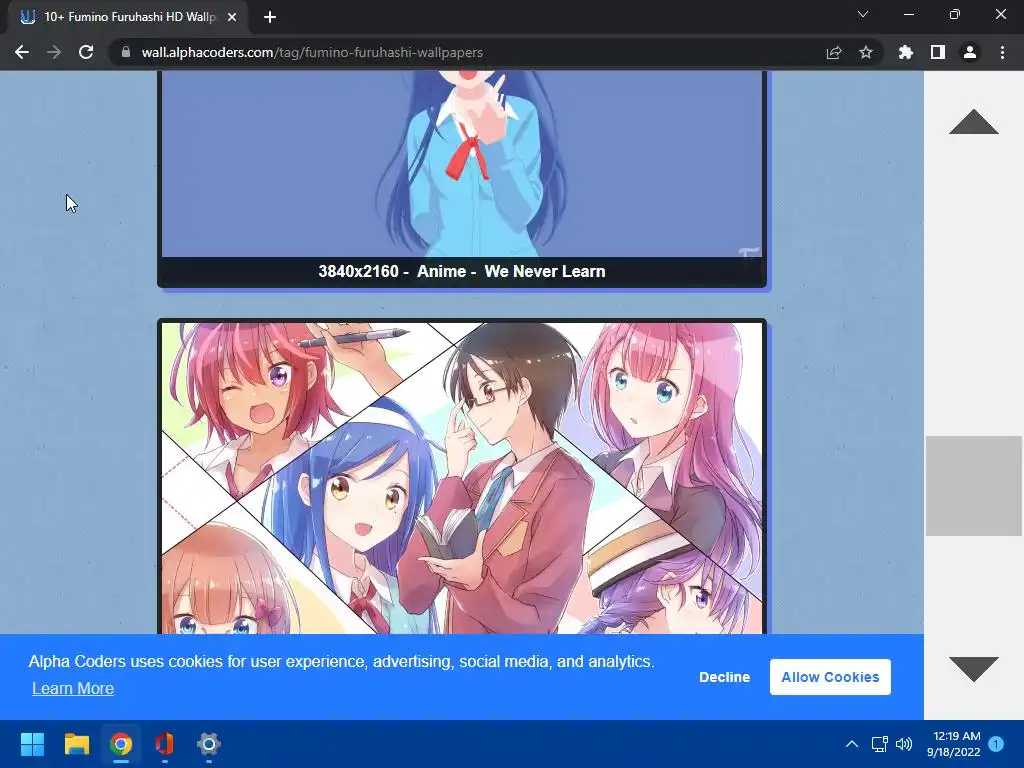1024x768 pixels.
Task: Open the We Never Learn link
Action: pyautogui.click(x=545, y=271)
